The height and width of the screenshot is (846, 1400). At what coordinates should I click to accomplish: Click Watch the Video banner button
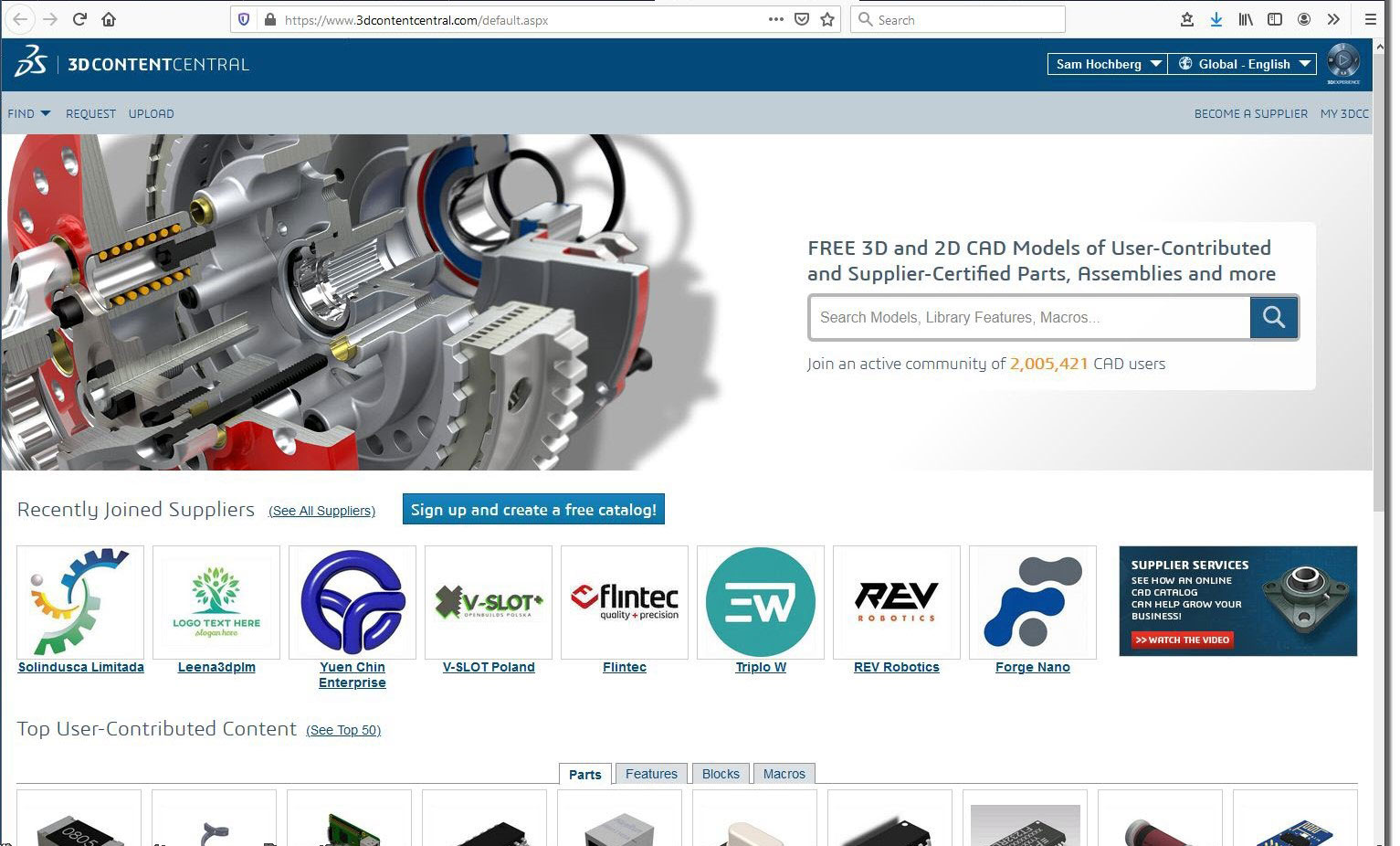point(1183,640)
